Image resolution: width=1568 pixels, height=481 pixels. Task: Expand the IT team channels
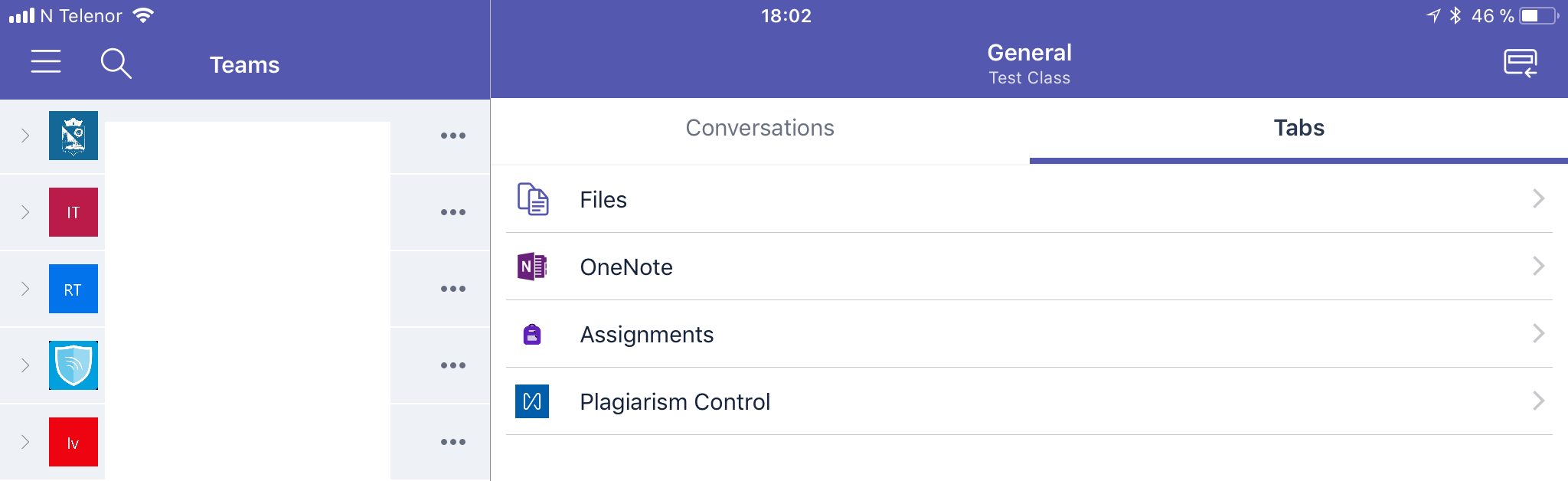(x=25, y=212)
